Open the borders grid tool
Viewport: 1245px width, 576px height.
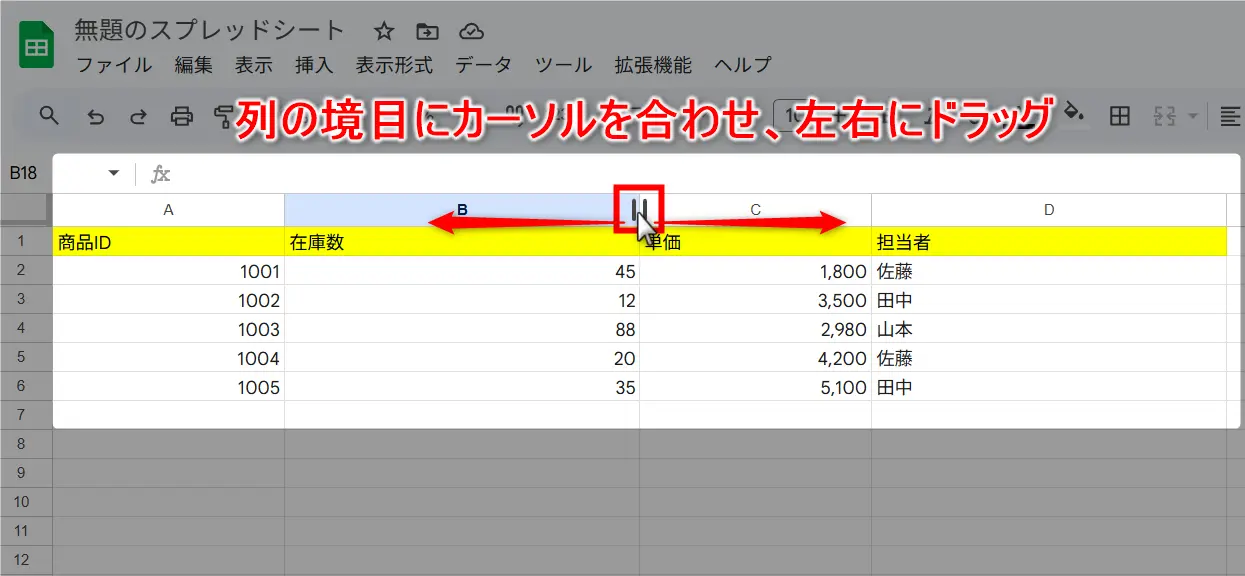click(1120, 116)
